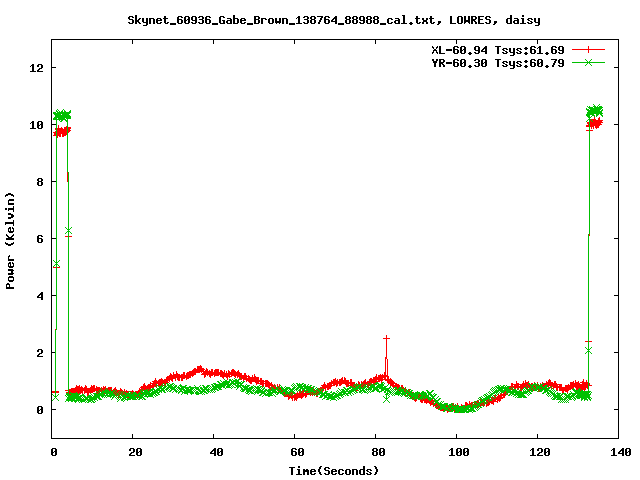
Task: Click the green legend line sample marker
Action: (x=588, y=62)
